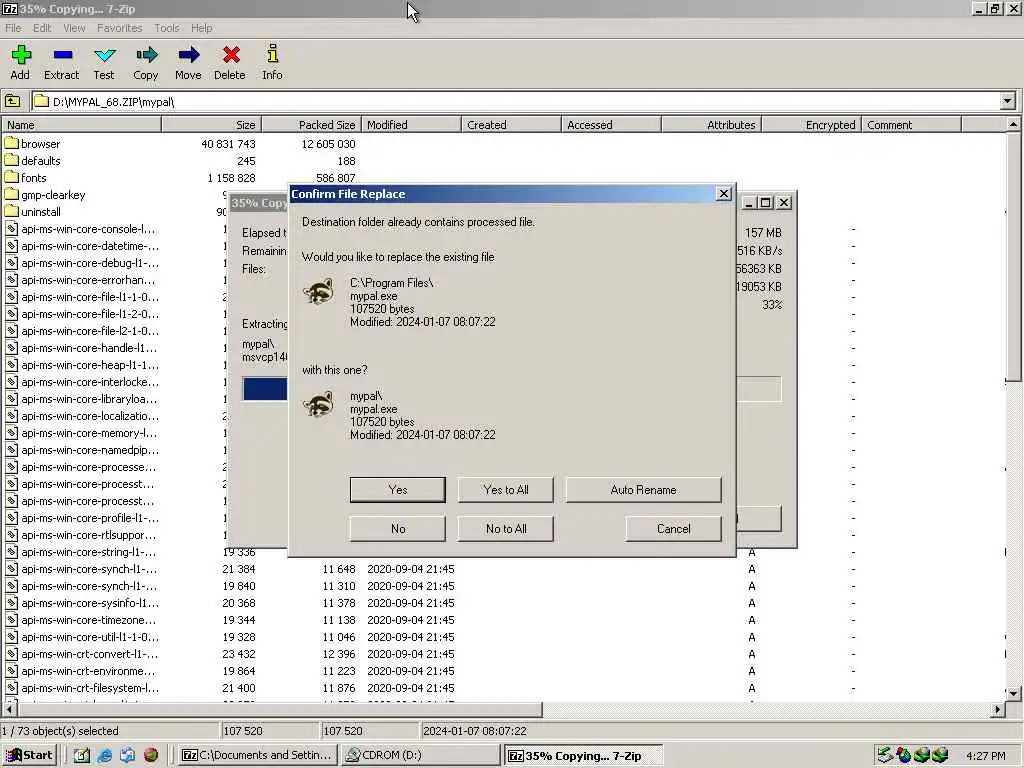Switch to the CDROM (D:) taskbar window
The image size is (1024, 768).
[421, 755]
